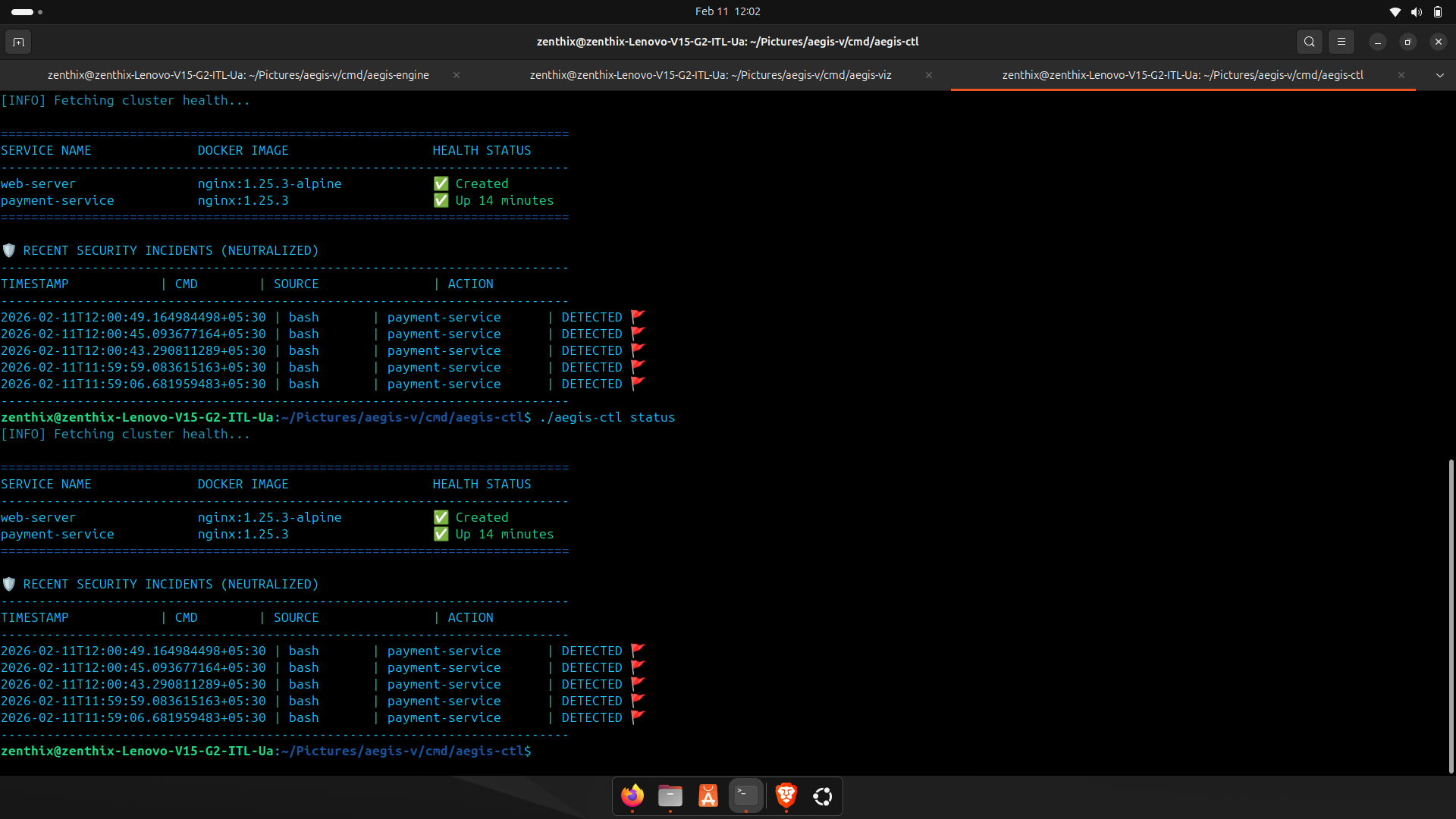Click the Activities workspace indicator

point(27,11)
